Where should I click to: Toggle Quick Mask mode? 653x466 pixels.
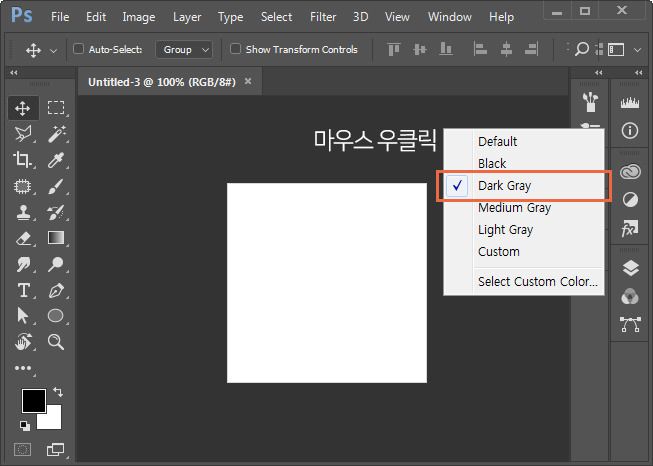22,449
